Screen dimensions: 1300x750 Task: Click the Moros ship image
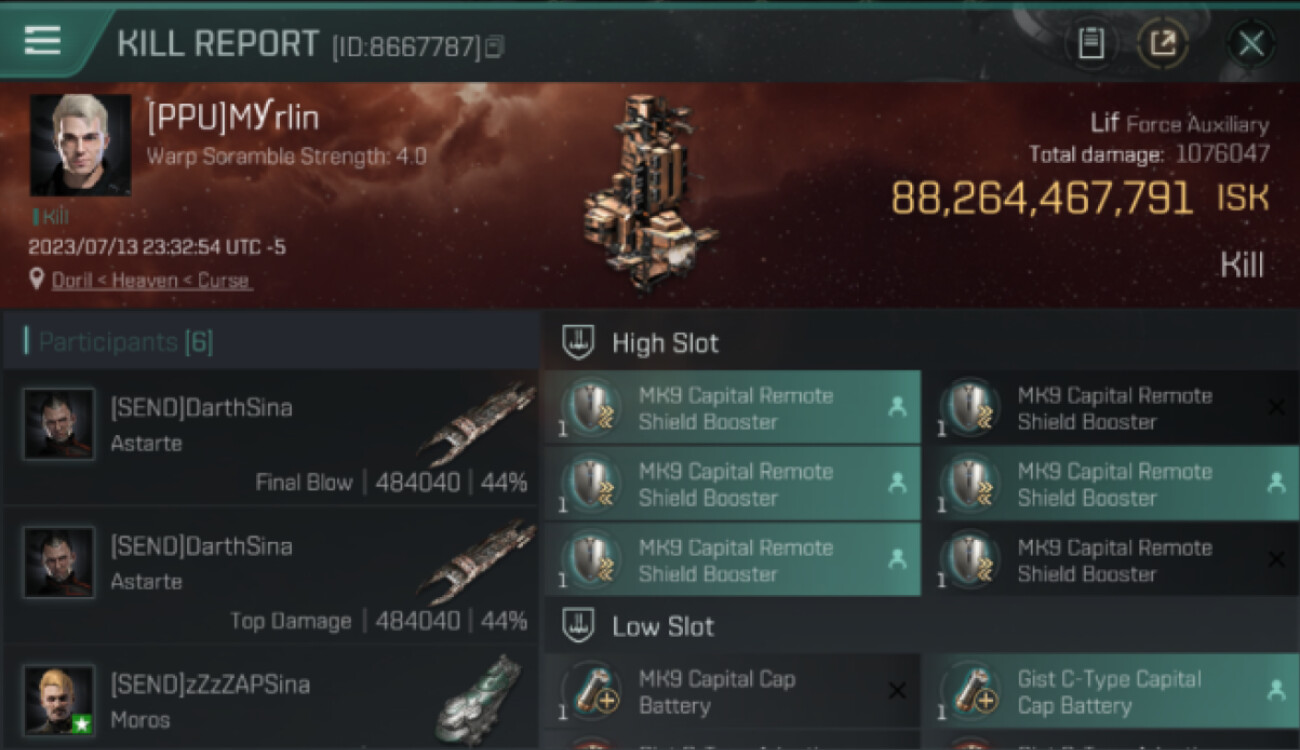480,700
